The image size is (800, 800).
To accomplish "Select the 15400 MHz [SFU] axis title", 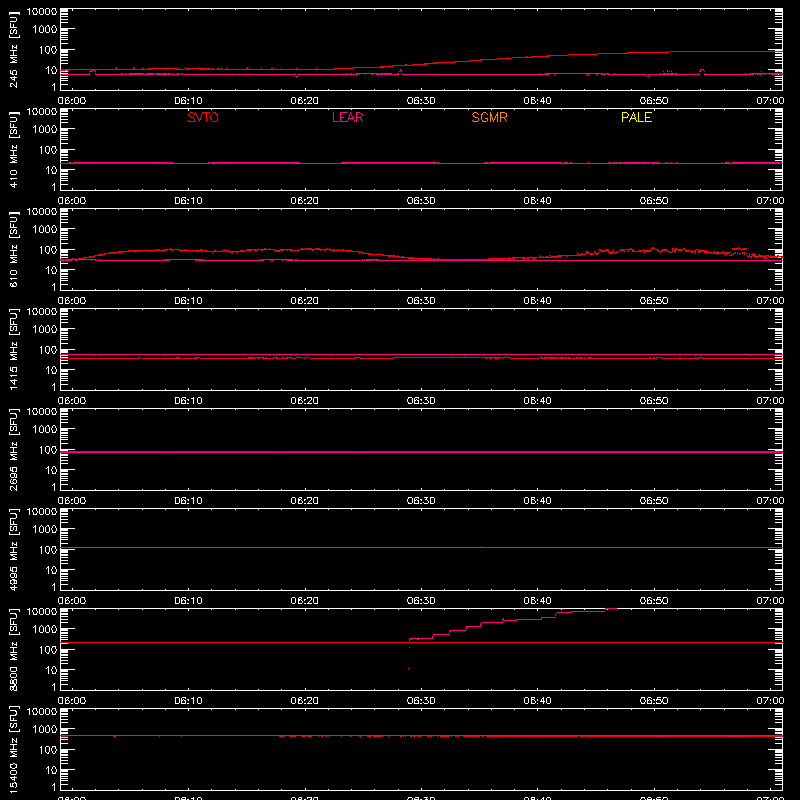I will click(x=14, y=749).
